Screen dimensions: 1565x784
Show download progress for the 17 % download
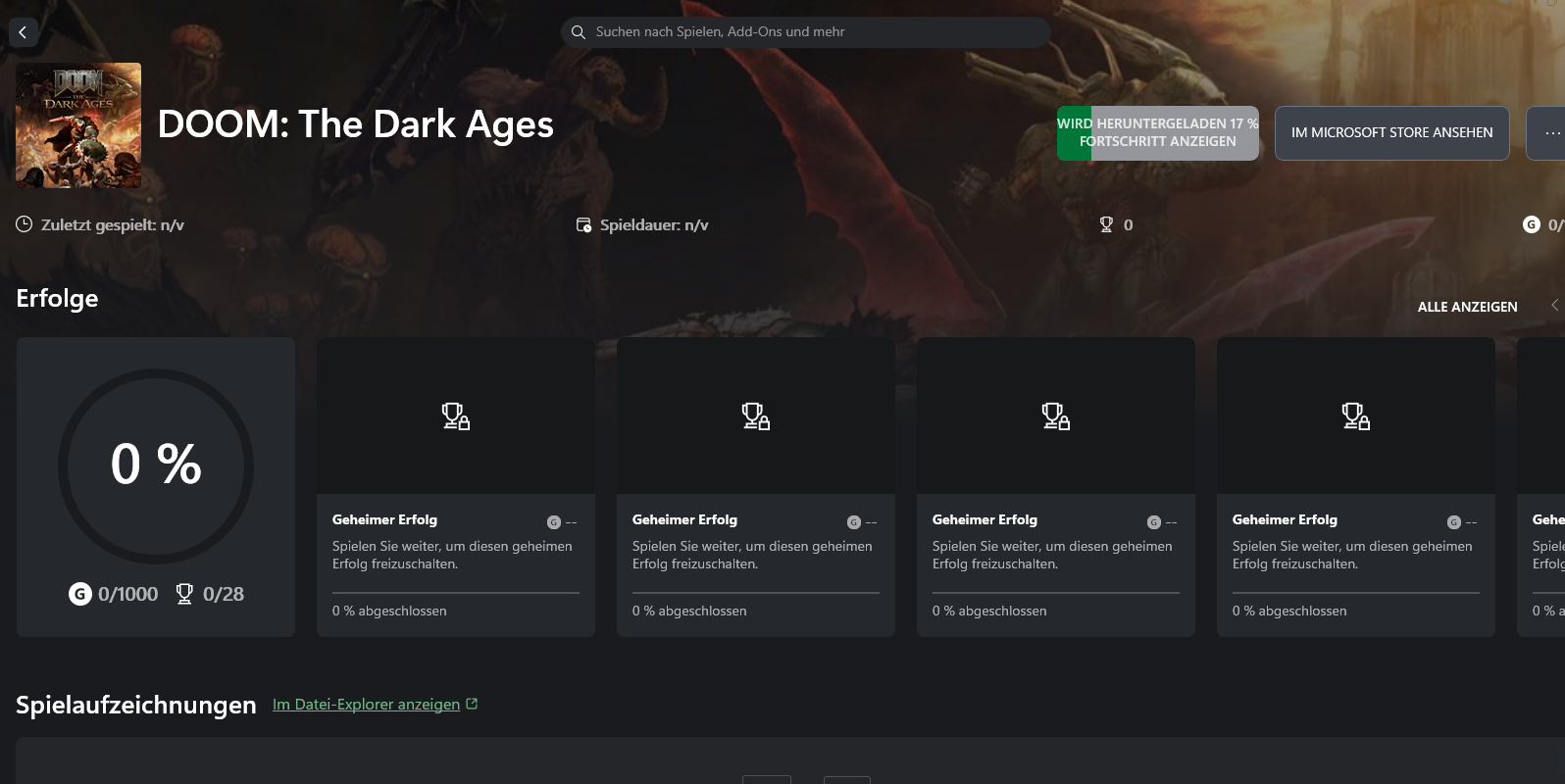1158,133
